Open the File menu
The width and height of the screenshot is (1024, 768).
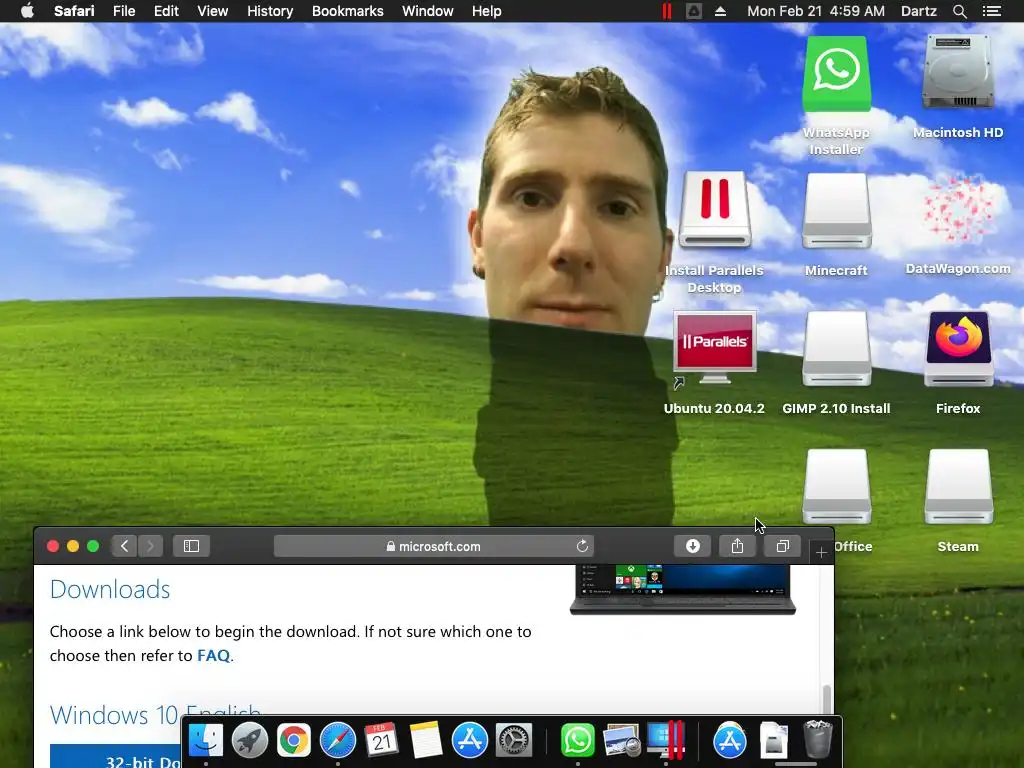[123, 11]
